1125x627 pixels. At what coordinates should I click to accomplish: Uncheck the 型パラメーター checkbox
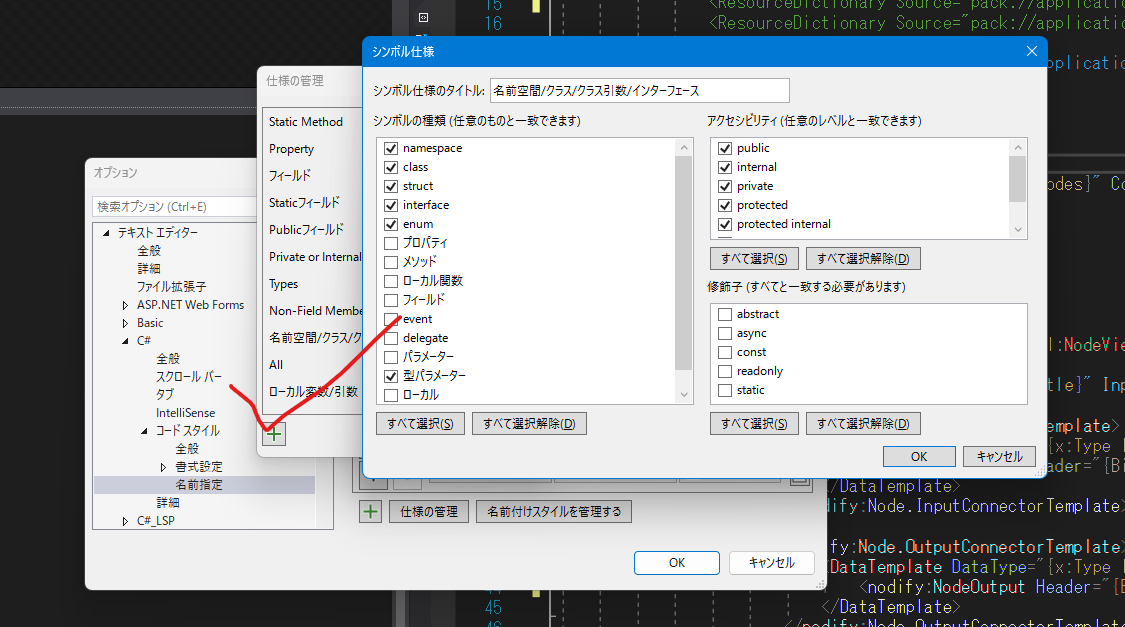[x=390, y=376]
